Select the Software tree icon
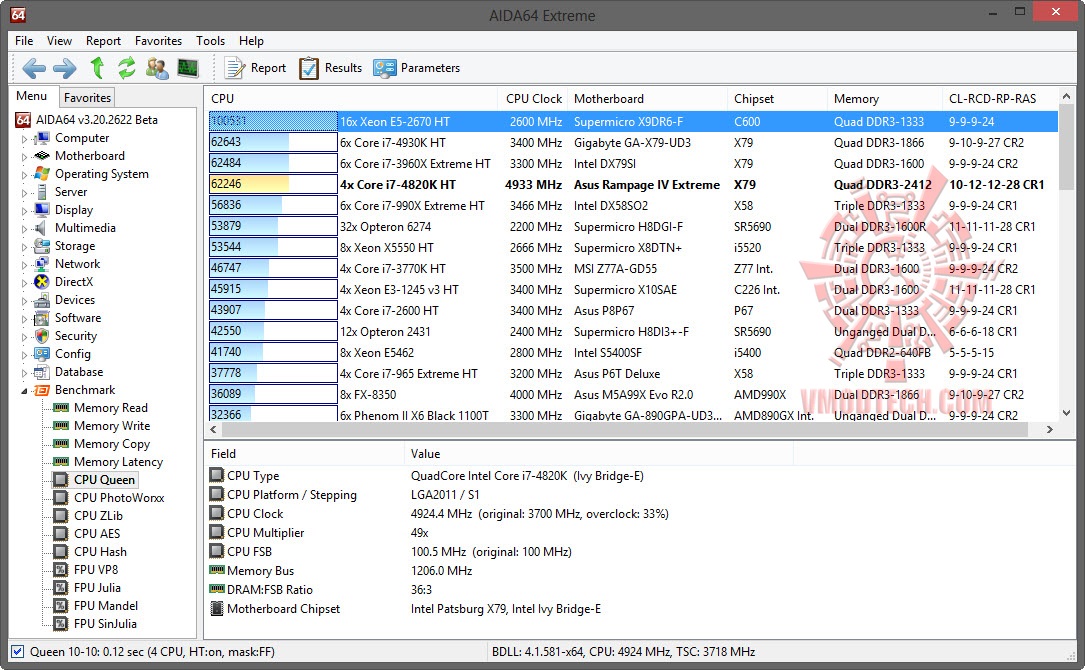 tap(42, 318)
